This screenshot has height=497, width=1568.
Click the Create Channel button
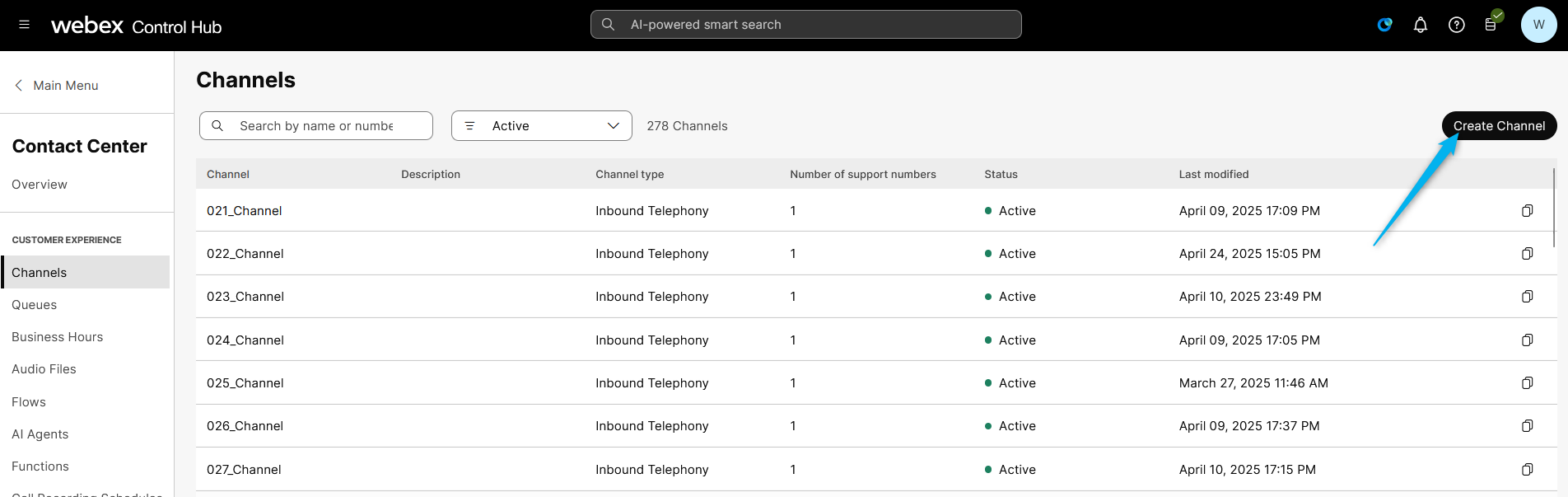[1498, 126]
